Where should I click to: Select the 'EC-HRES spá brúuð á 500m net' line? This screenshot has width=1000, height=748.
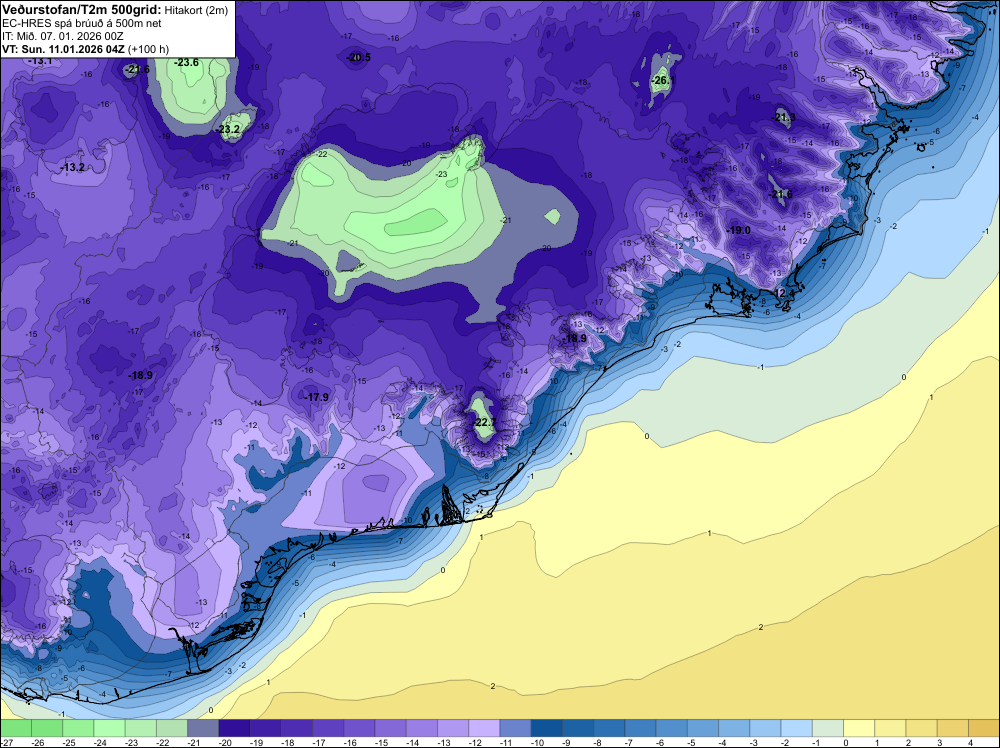click(82, 23)
